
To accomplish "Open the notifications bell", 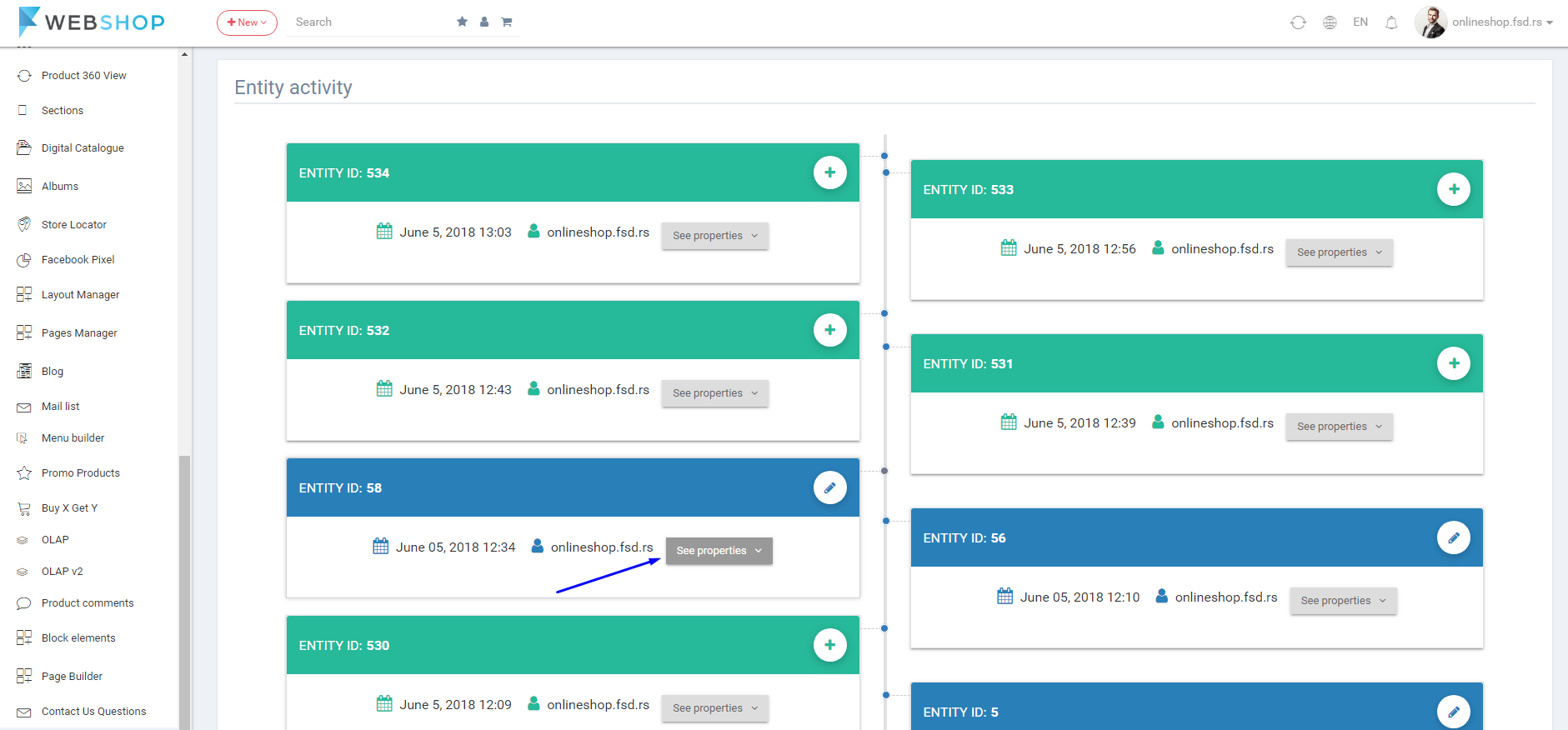I will (1391, 22).
